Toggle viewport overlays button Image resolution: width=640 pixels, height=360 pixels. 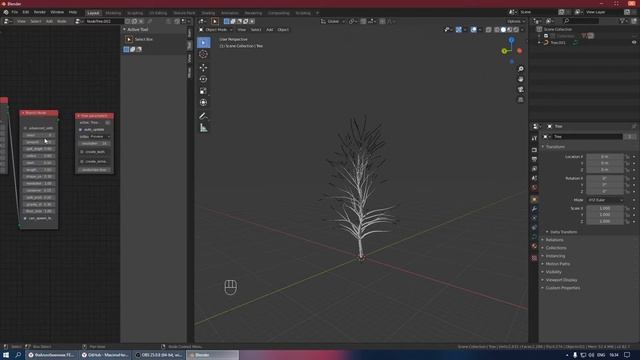coord(473,30)
